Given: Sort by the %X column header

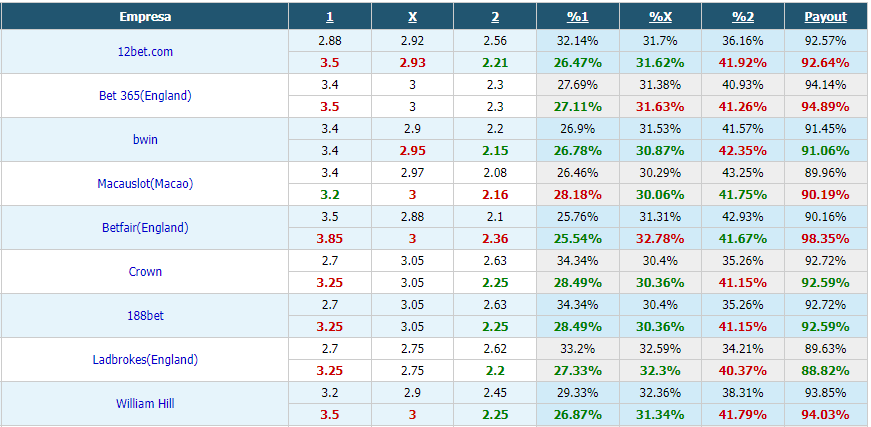Looking at the screenshot, I should pyautogui.click(x=660, y=17).
